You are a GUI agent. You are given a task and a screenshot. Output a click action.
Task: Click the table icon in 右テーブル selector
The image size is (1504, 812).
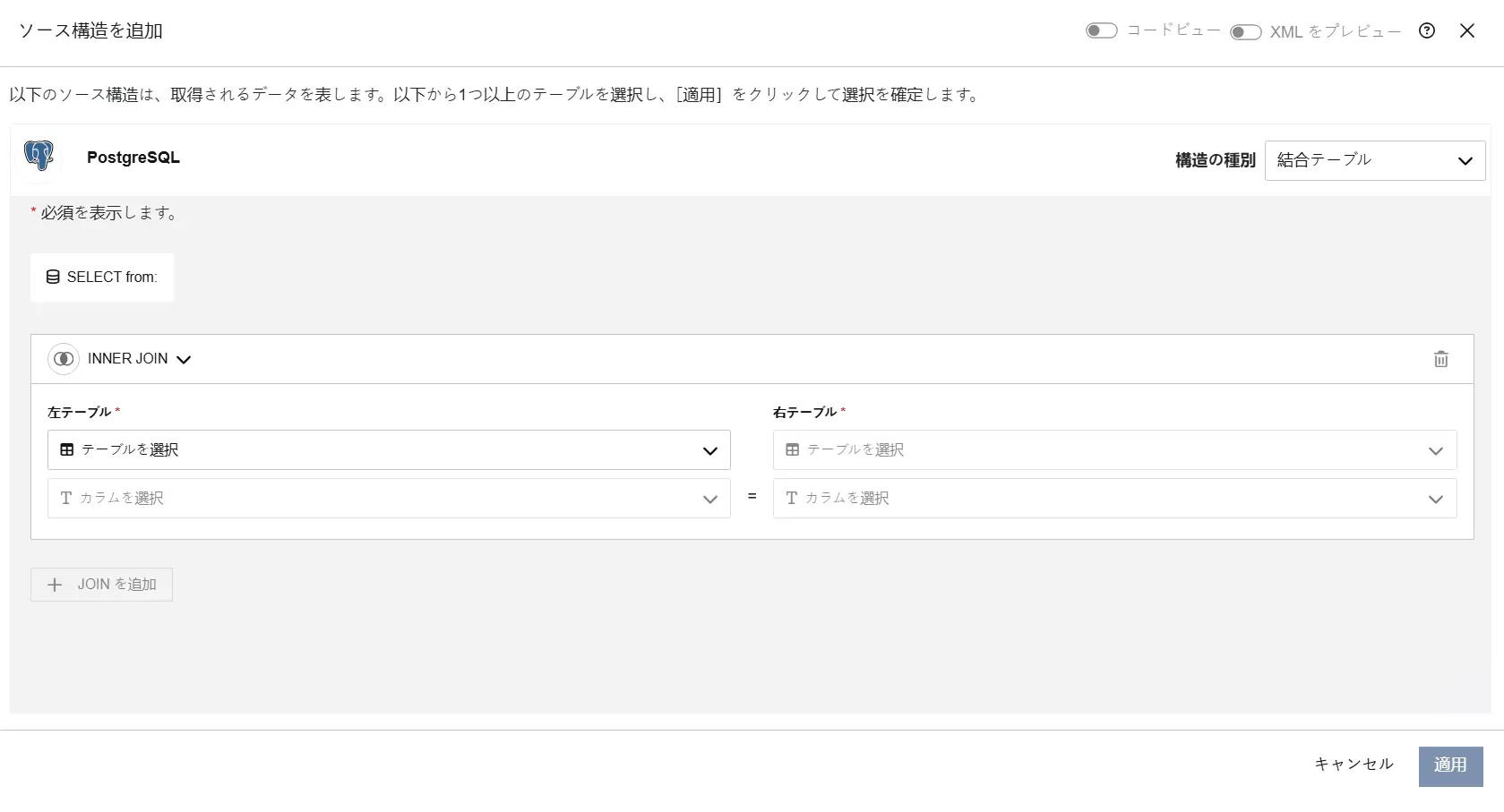pos(793,449)
